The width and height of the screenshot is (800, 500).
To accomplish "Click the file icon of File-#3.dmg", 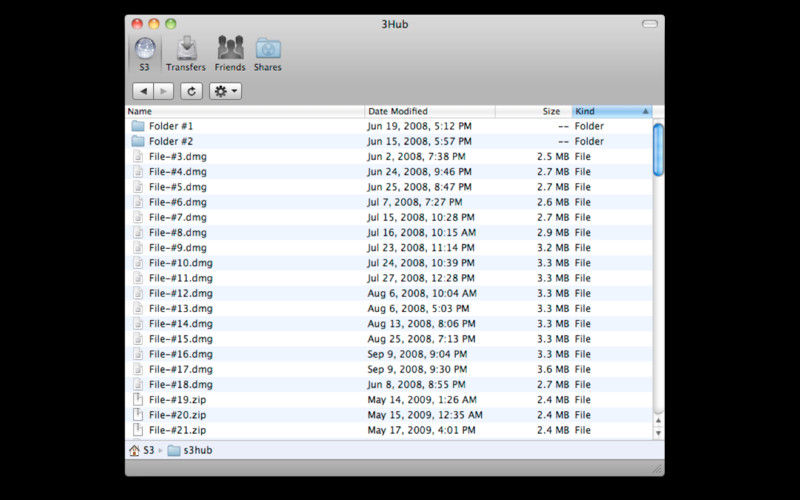I will pyautogui.click(x=138, y=156).
